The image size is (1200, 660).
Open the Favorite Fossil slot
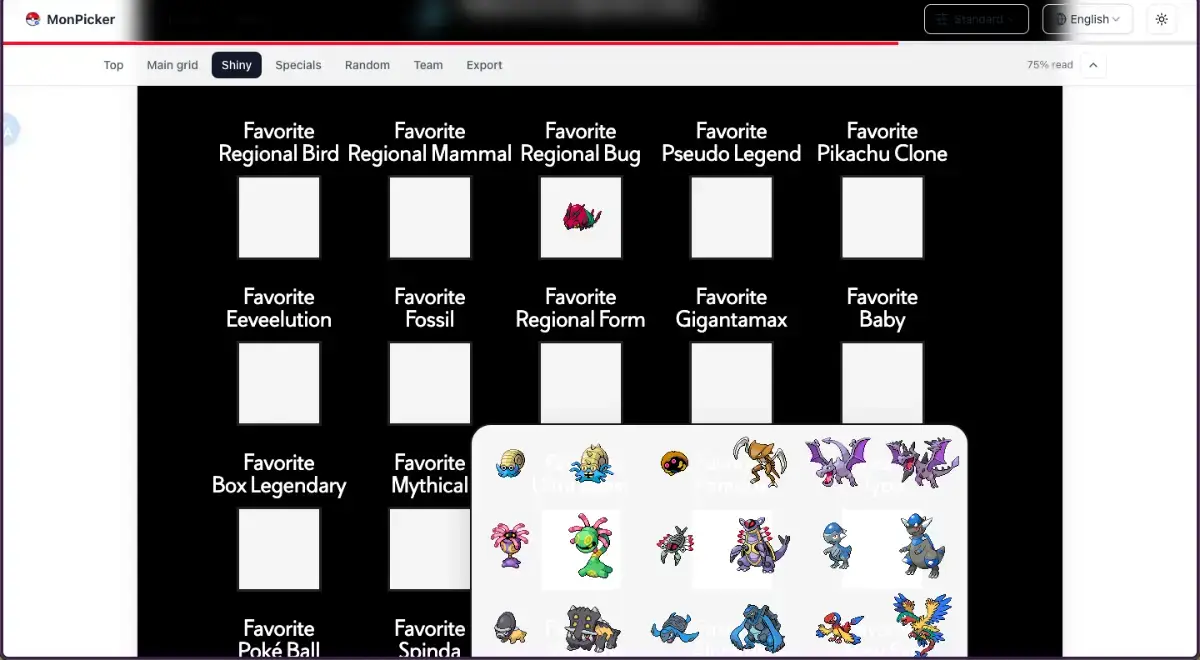[x=430, y=384]
